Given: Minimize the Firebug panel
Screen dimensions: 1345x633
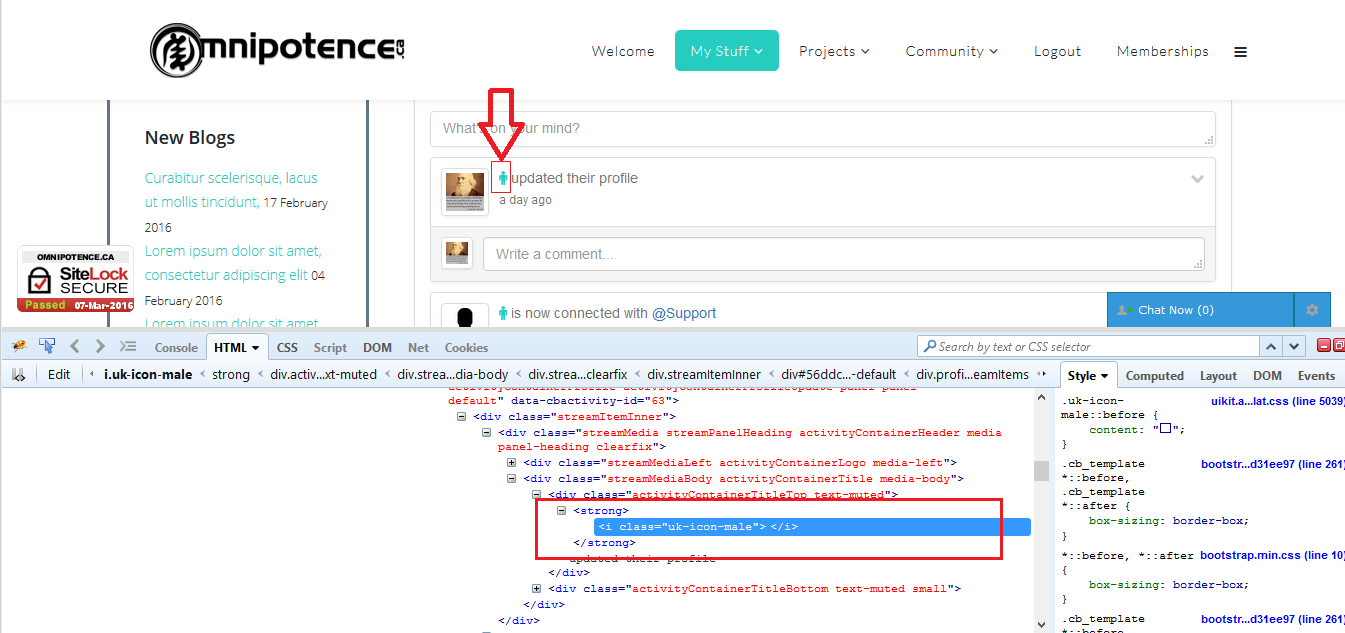Looking at the screenshot, I should [x=1323, y=345].
